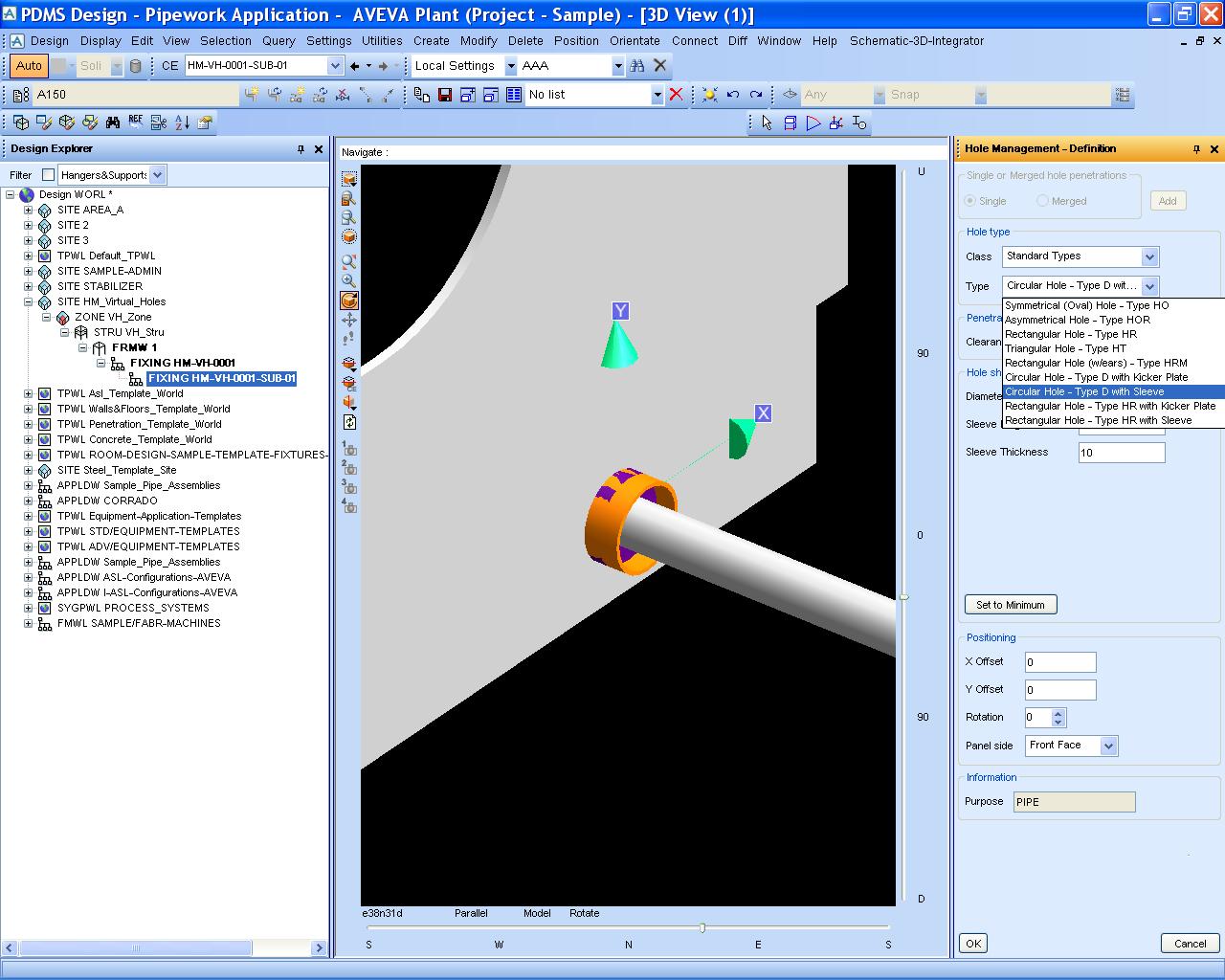Open the Panel side dropdown

coord(1108,746)
